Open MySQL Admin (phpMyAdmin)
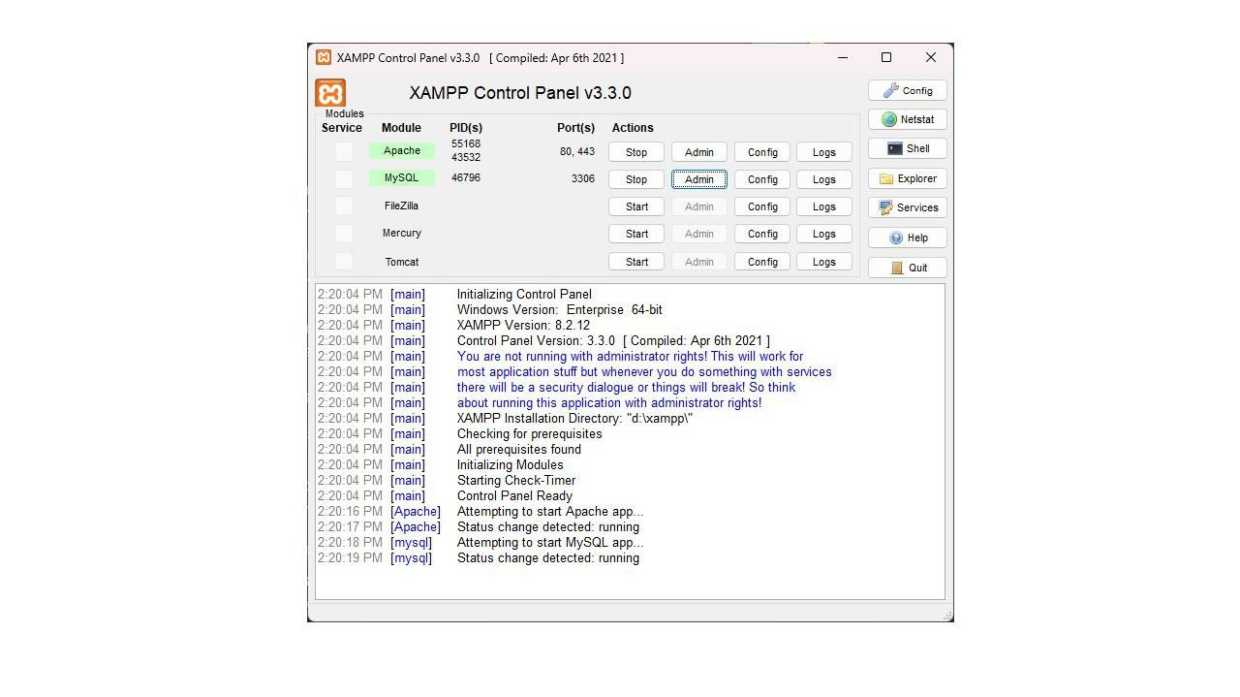The image size is (1240, 697). pos(698,179)
